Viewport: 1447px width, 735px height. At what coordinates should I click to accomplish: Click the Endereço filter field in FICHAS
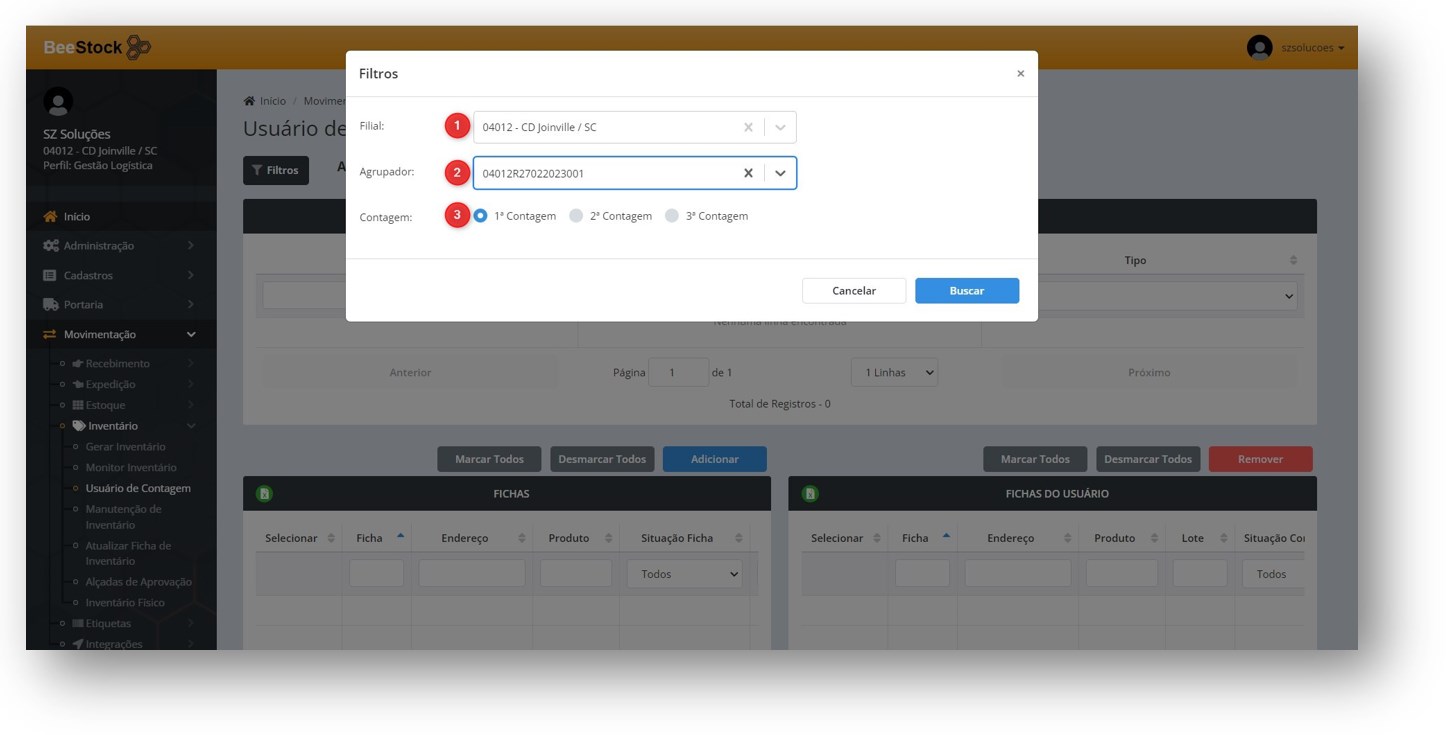pyautogui.click(x=471, y=574)
